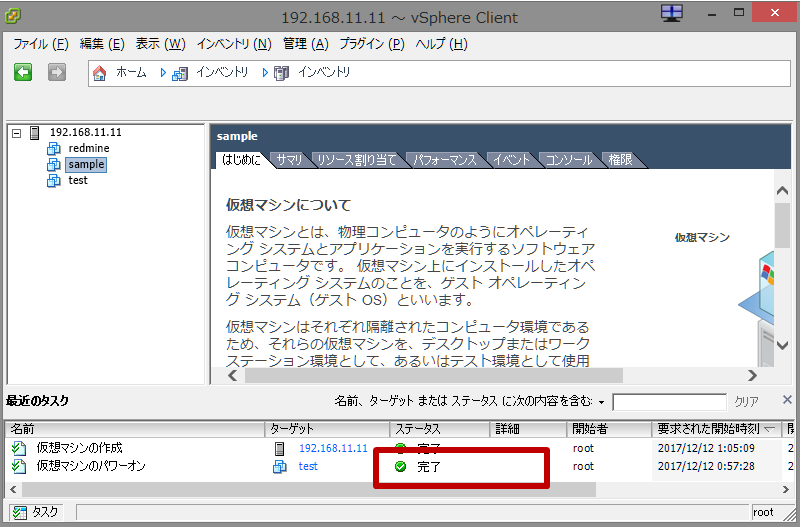Click content pane scroll up arrow

[x=782, y=191]
